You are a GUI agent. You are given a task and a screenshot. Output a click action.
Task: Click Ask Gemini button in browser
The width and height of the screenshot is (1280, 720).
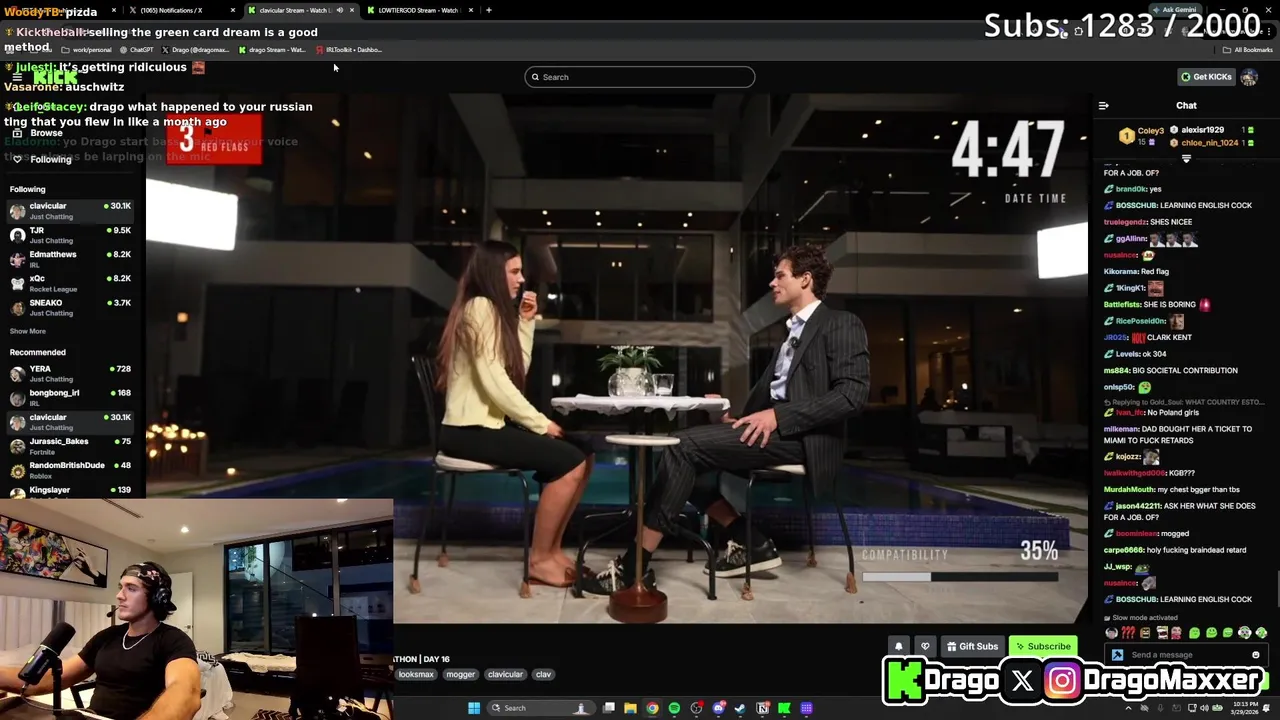[x=1176, y=10]
